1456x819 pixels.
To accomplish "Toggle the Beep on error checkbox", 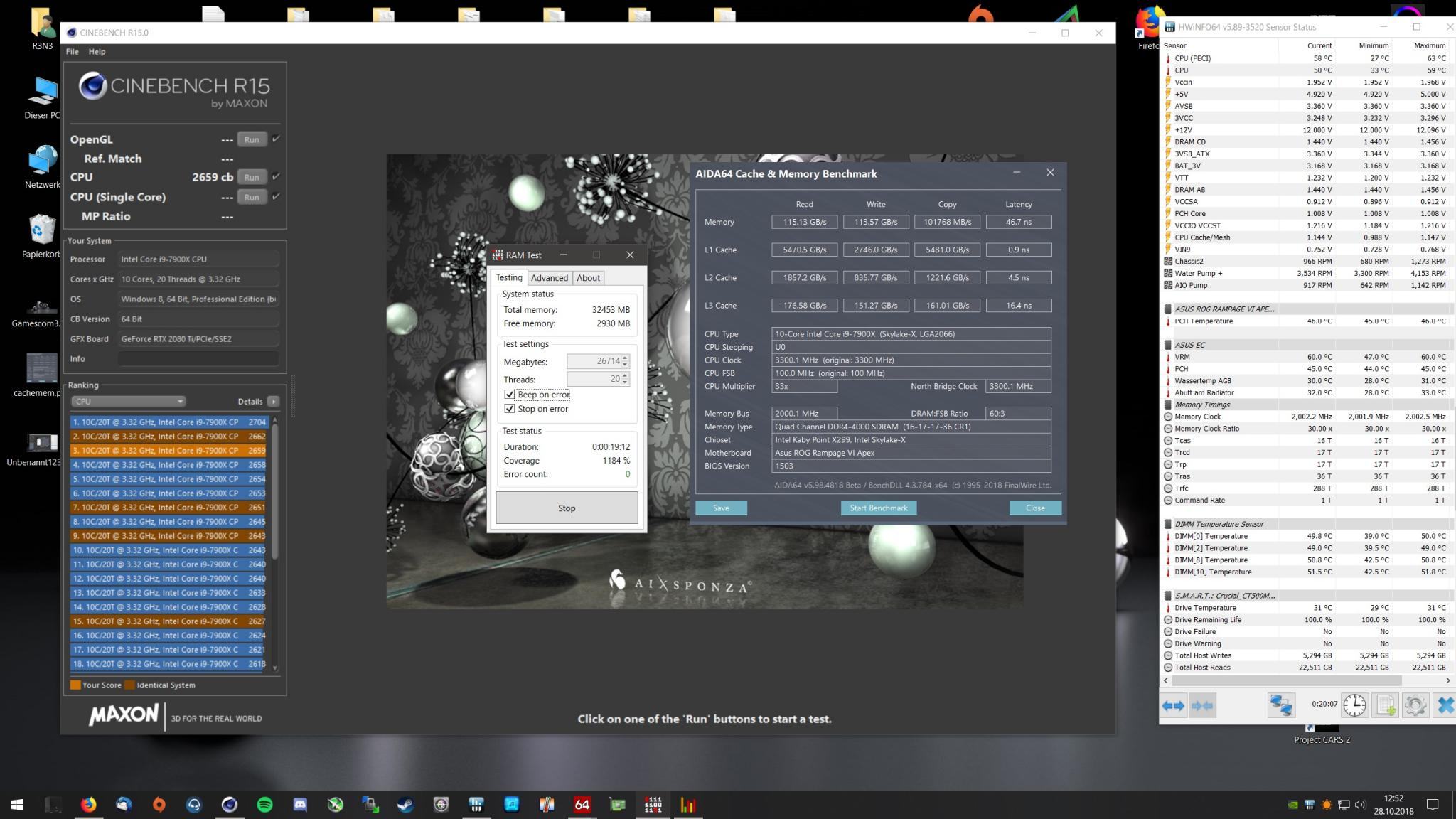I will (509, 395).
